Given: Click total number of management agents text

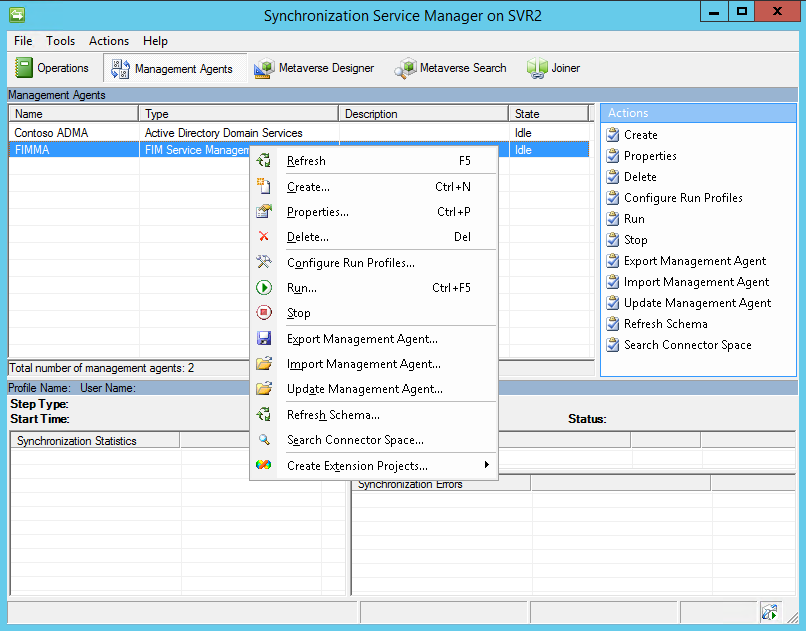Looking at the screenshot, I should pyautogui.click(x=102, y=368).
